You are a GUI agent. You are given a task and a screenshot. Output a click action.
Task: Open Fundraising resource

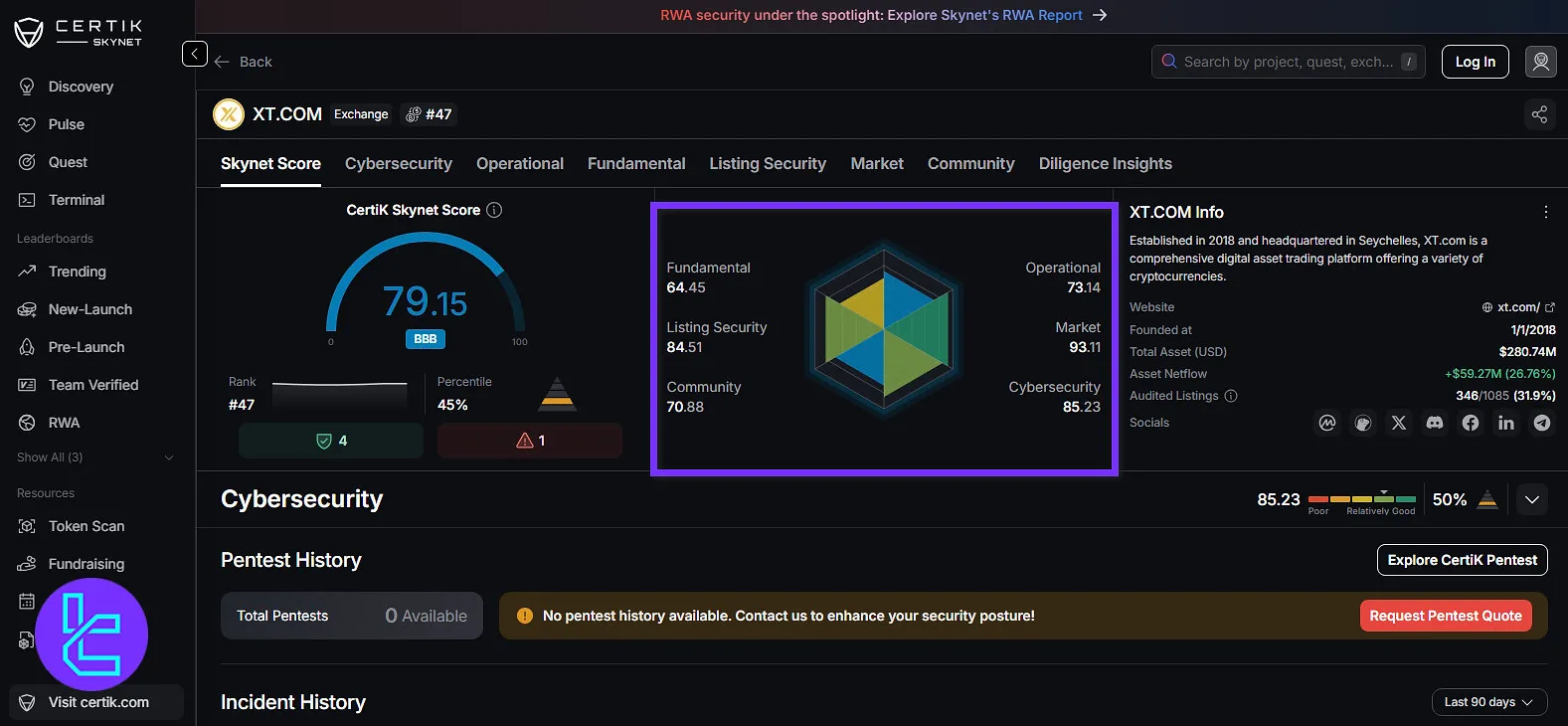coord(72,564)
